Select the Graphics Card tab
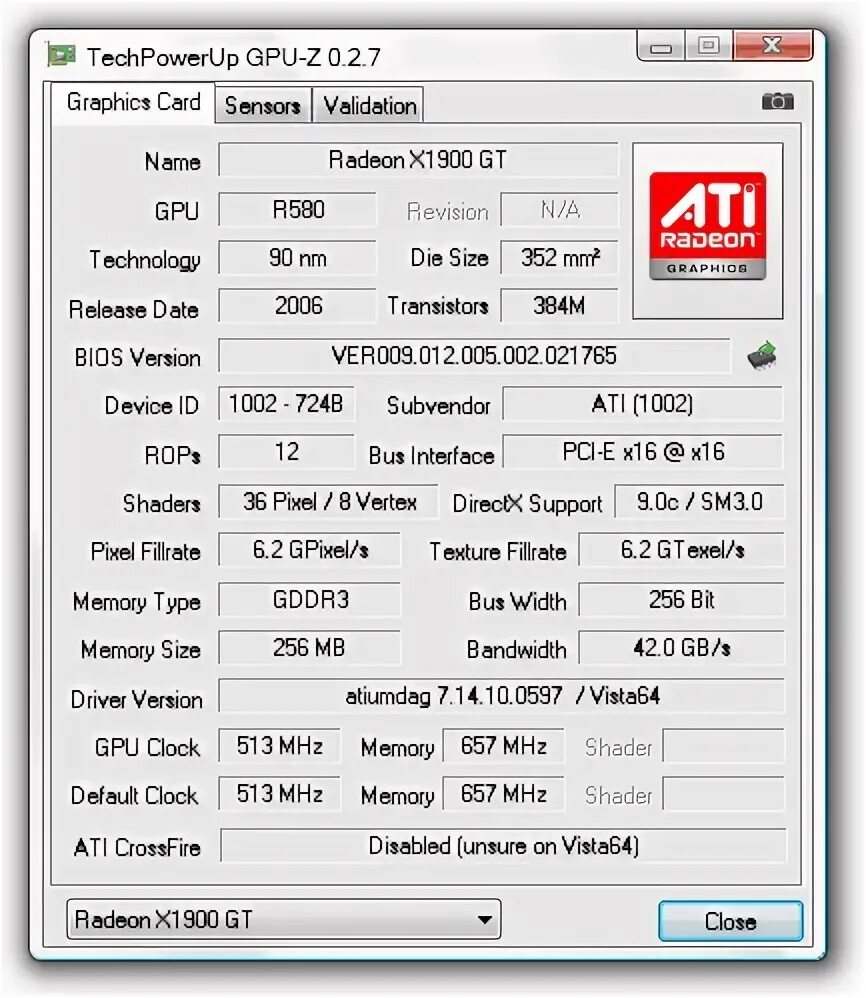 (x=133, y=102)
